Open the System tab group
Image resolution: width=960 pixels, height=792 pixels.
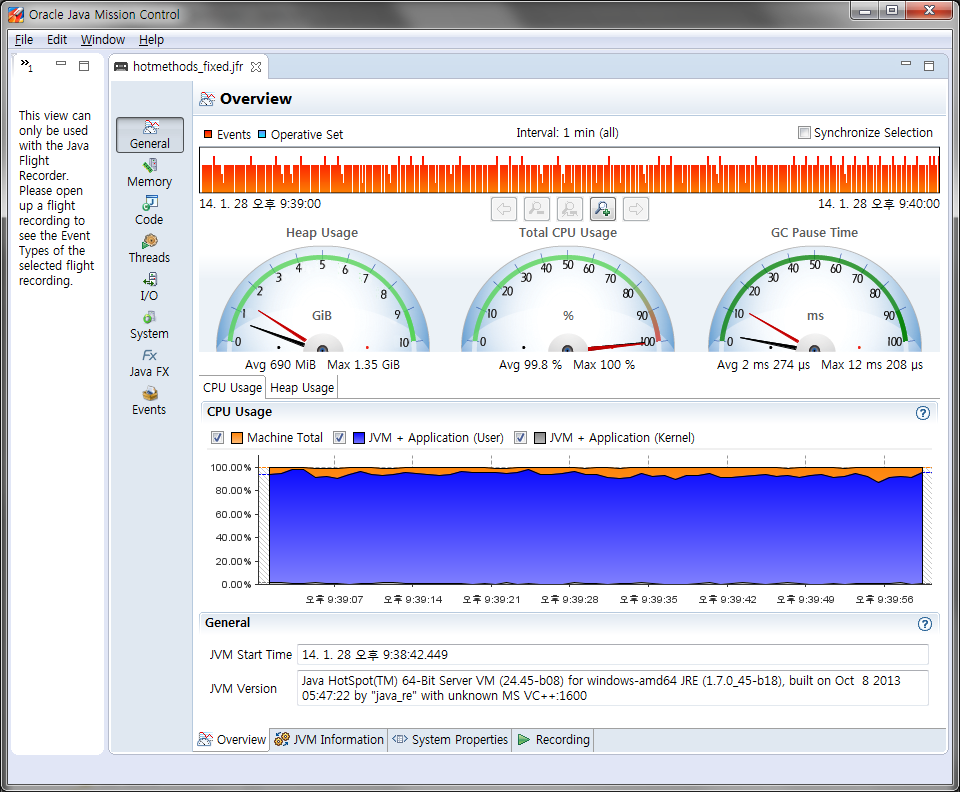pos(149,325)
